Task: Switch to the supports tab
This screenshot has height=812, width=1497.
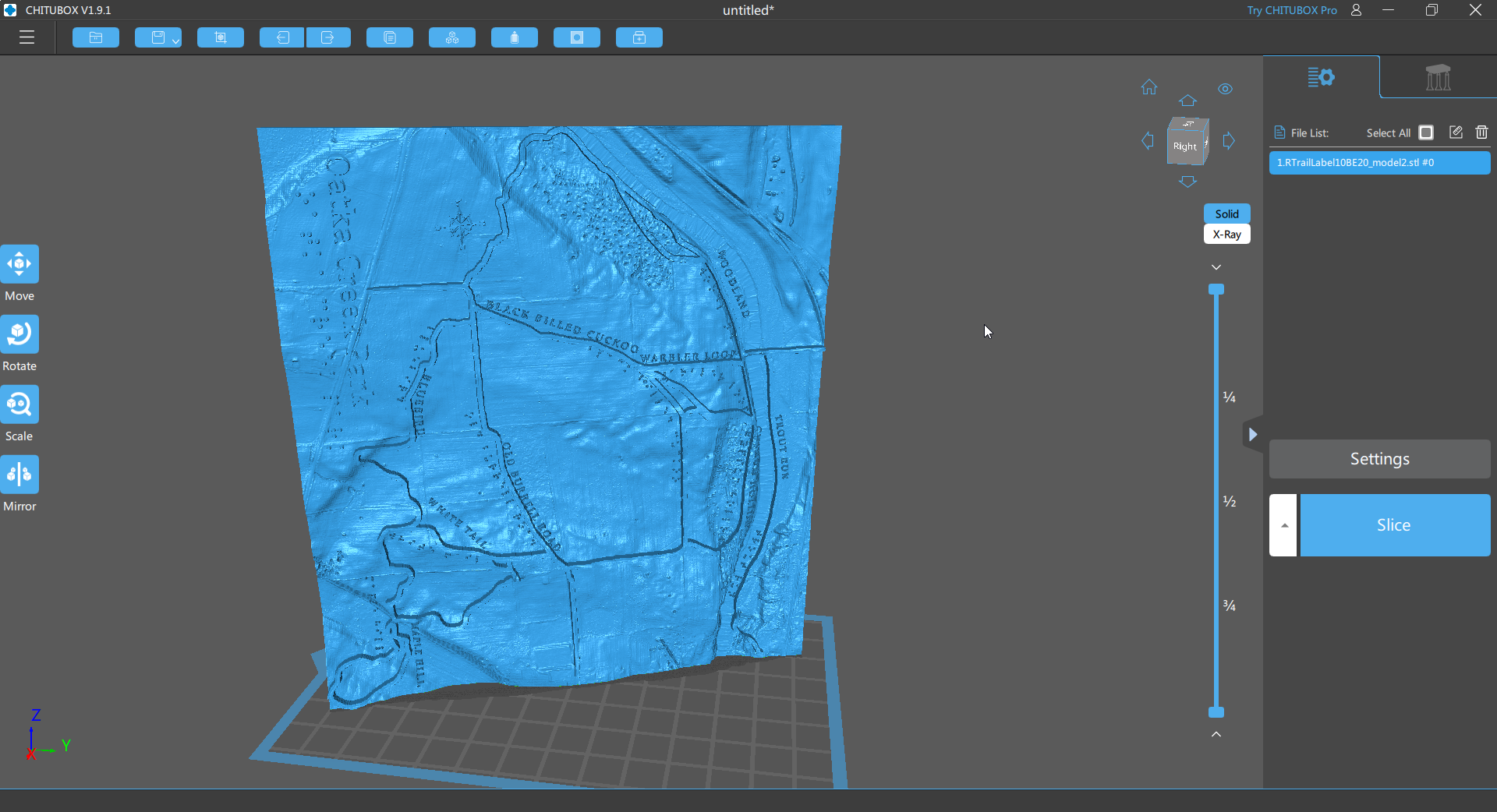Action: 1438,77
